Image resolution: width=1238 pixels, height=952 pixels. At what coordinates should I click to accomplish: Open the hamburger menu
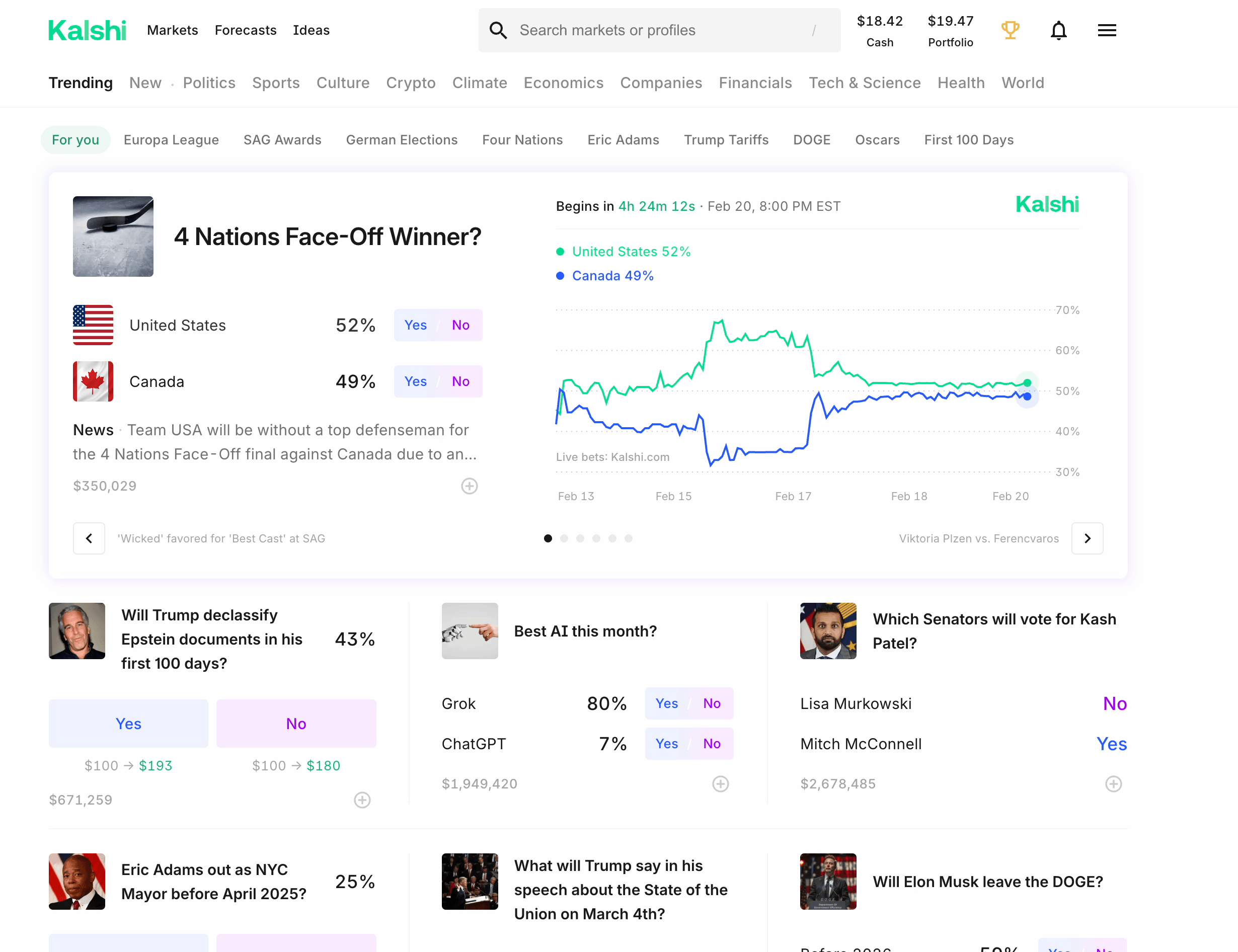1106,30
